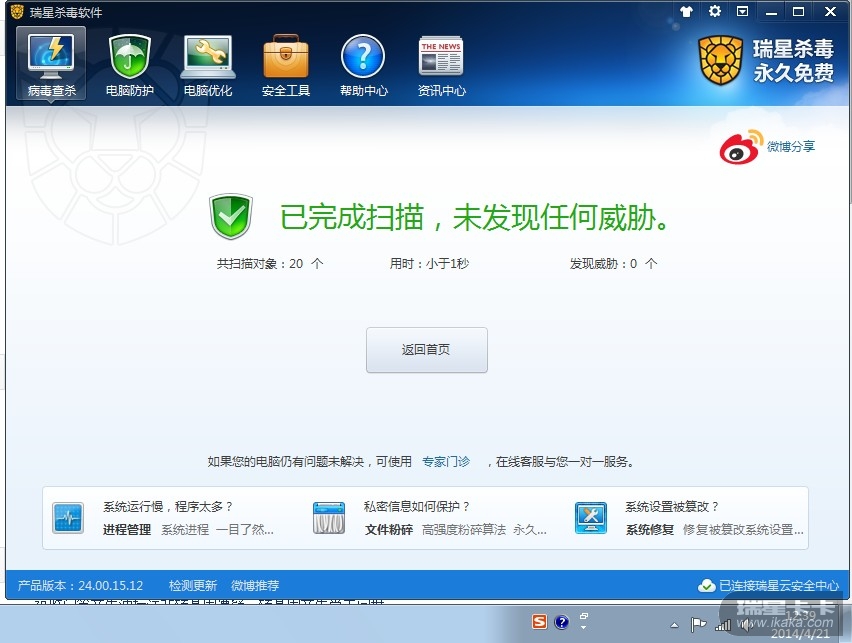Click the 微博分享 link text

[x=791, y=146]
